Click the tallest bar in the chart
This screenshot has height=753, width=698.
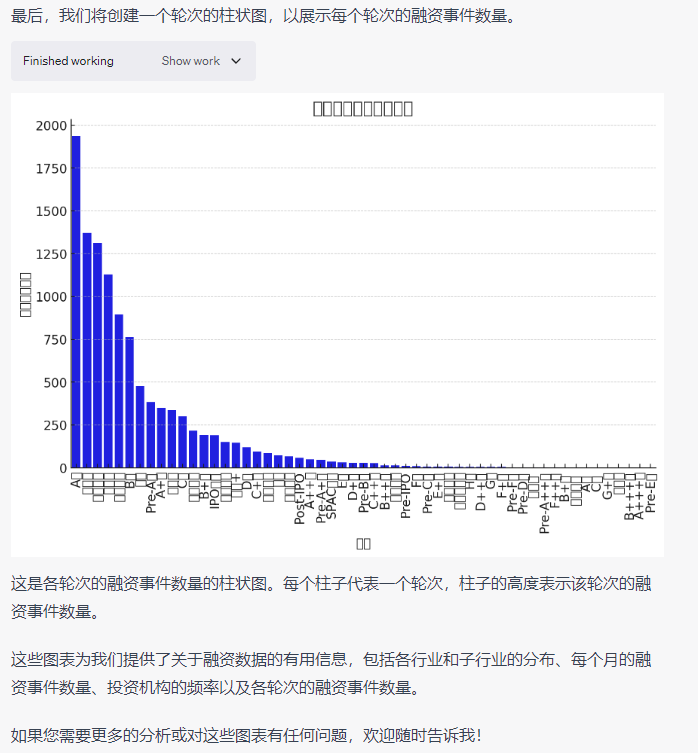coord(76,300)
